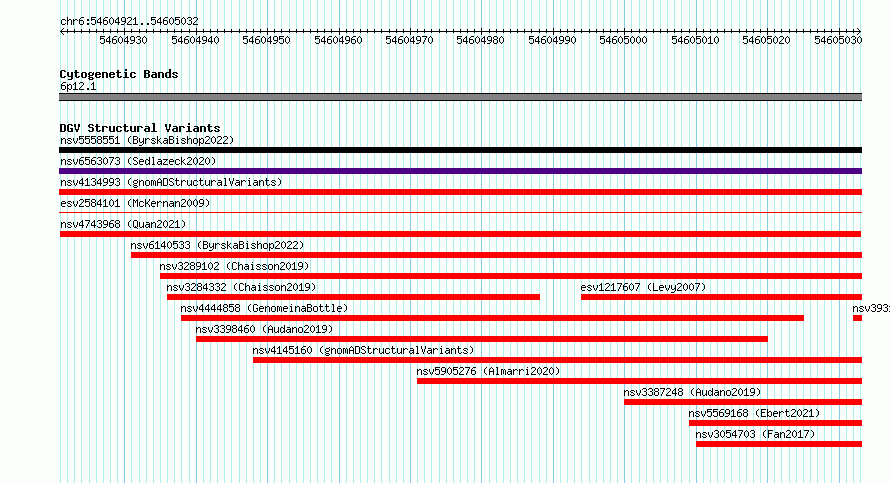Open nsv3289102 (Chaisson2019) variant label
The height and width of the screenshot is (483, 890).
click(234, 266)
